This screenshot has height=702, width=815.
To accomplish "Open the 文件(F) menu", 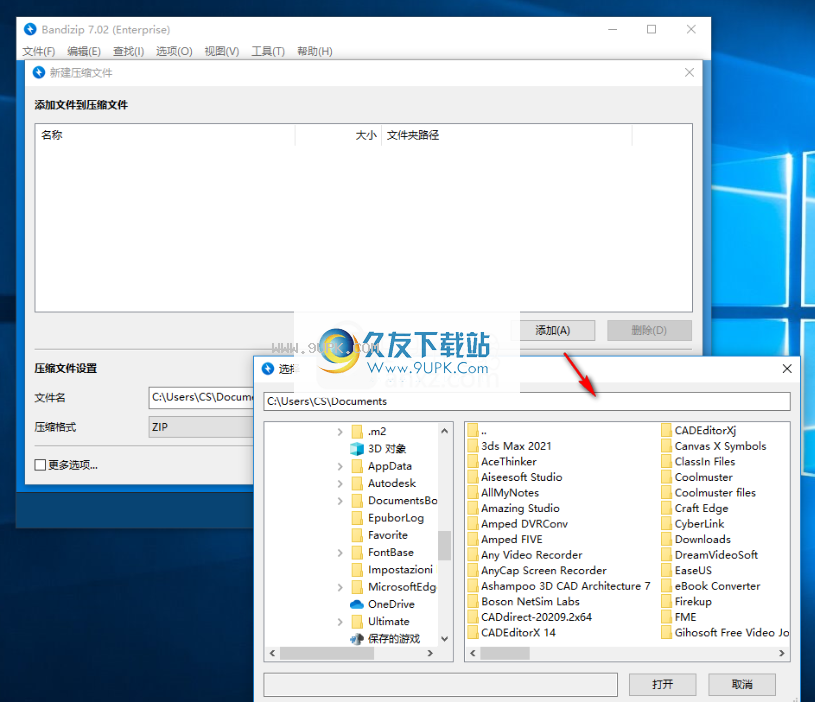I will (38, 51).
